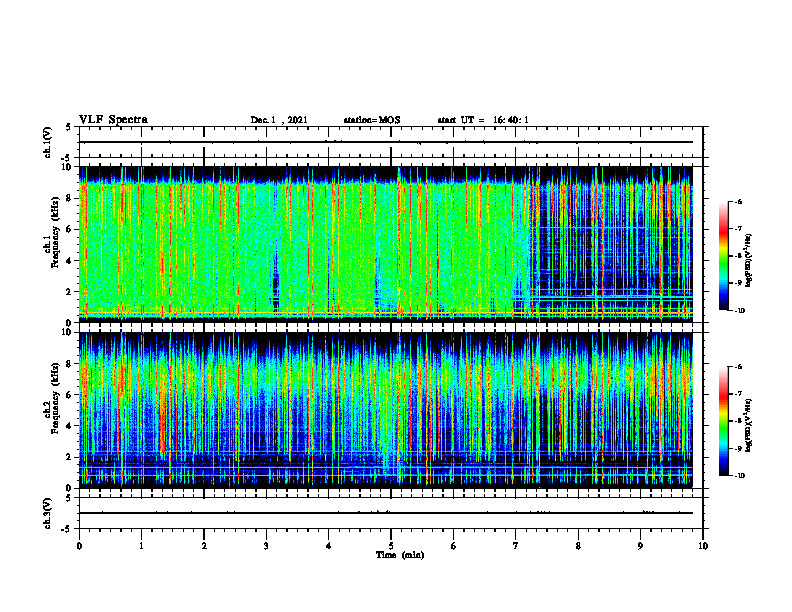792x612 pixels.
Task: Click the "-5" tick on the ch.3(V) axis
Action: click(67, 529)
